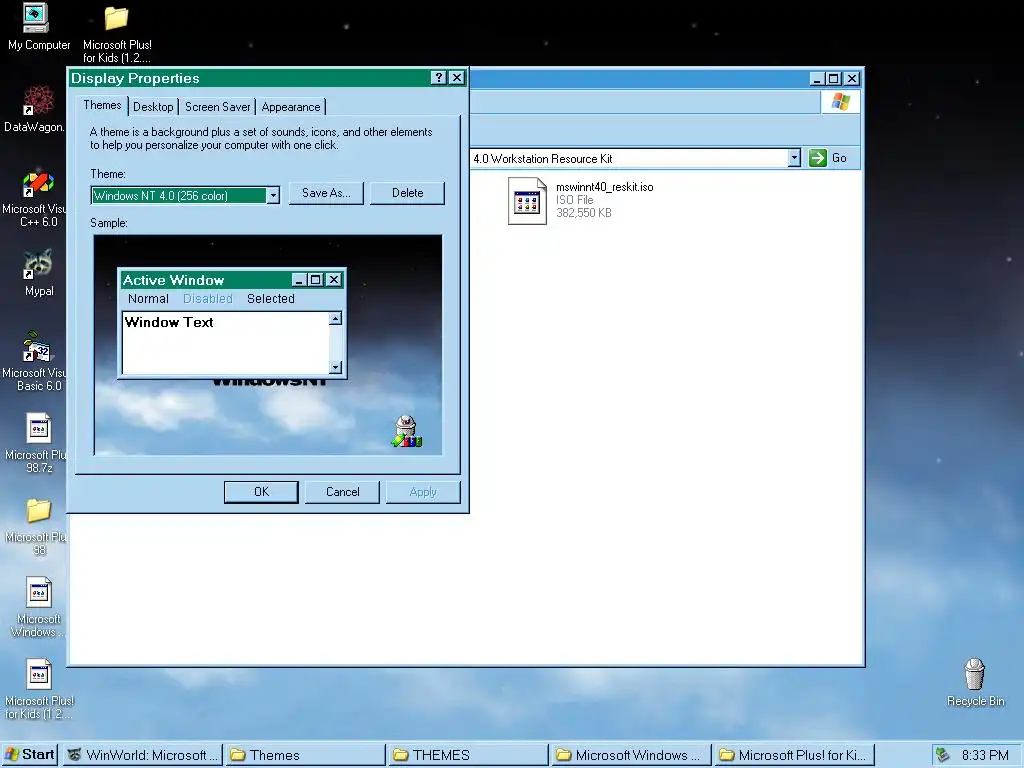Click sample window scrollbar down arrow
1024x768 pixels.
tap(335, 368)
